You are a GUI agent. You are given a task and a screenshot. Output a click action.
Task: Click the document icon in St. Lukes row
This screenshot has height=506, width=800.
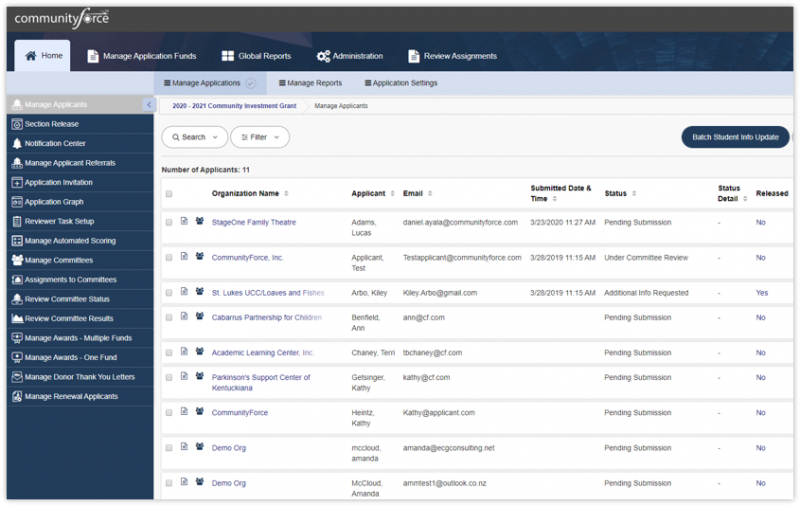tap(184, 292)
